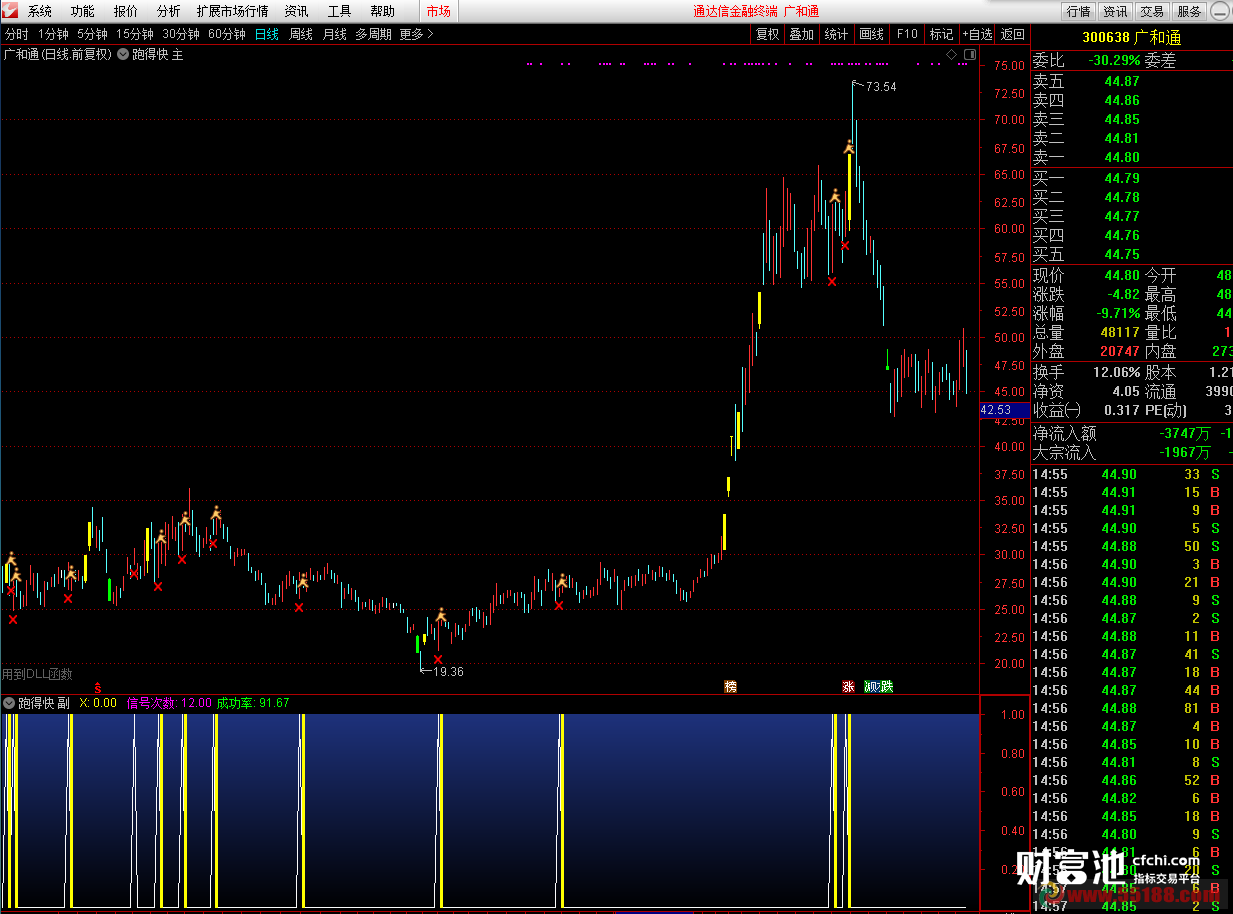Viewport: 1233px width, 914px height.
Task: Click the stock title 300638 广和通
Action: 1131,38
